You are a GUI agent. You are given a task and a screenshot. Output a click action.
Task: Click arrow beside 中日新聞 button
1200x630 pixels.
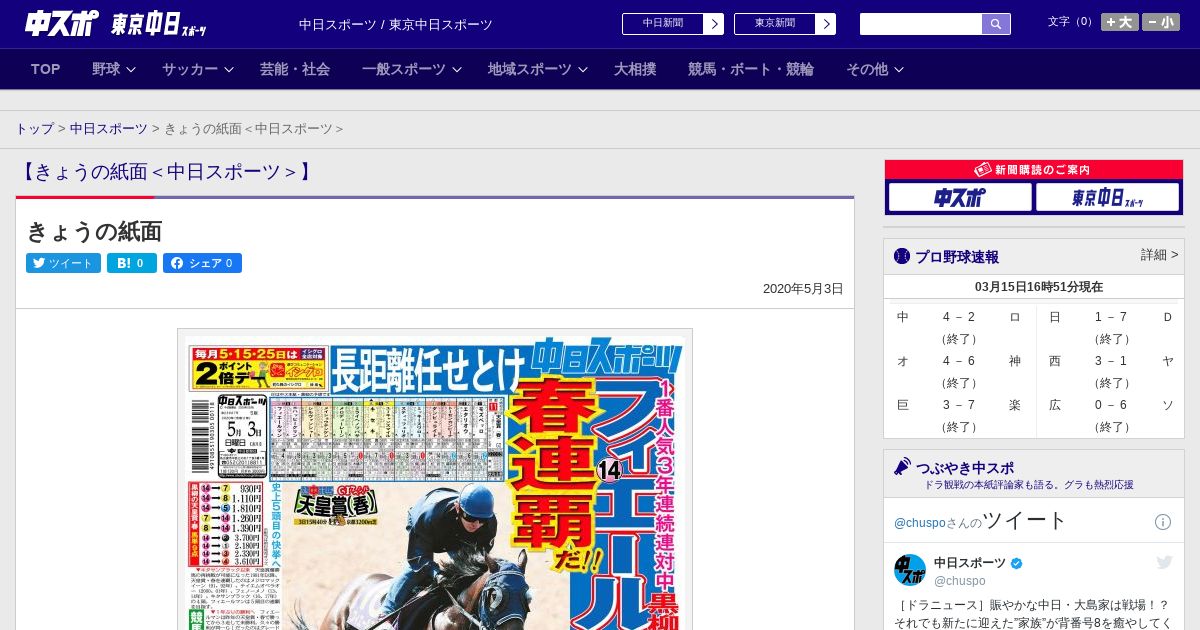tap(714, 24)
